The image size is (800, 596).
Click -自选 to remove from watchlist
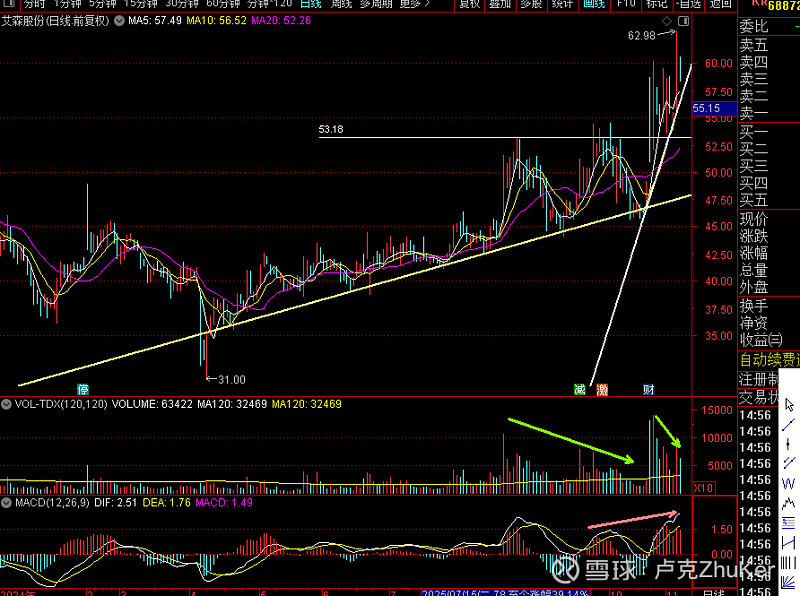click(688, 4)
